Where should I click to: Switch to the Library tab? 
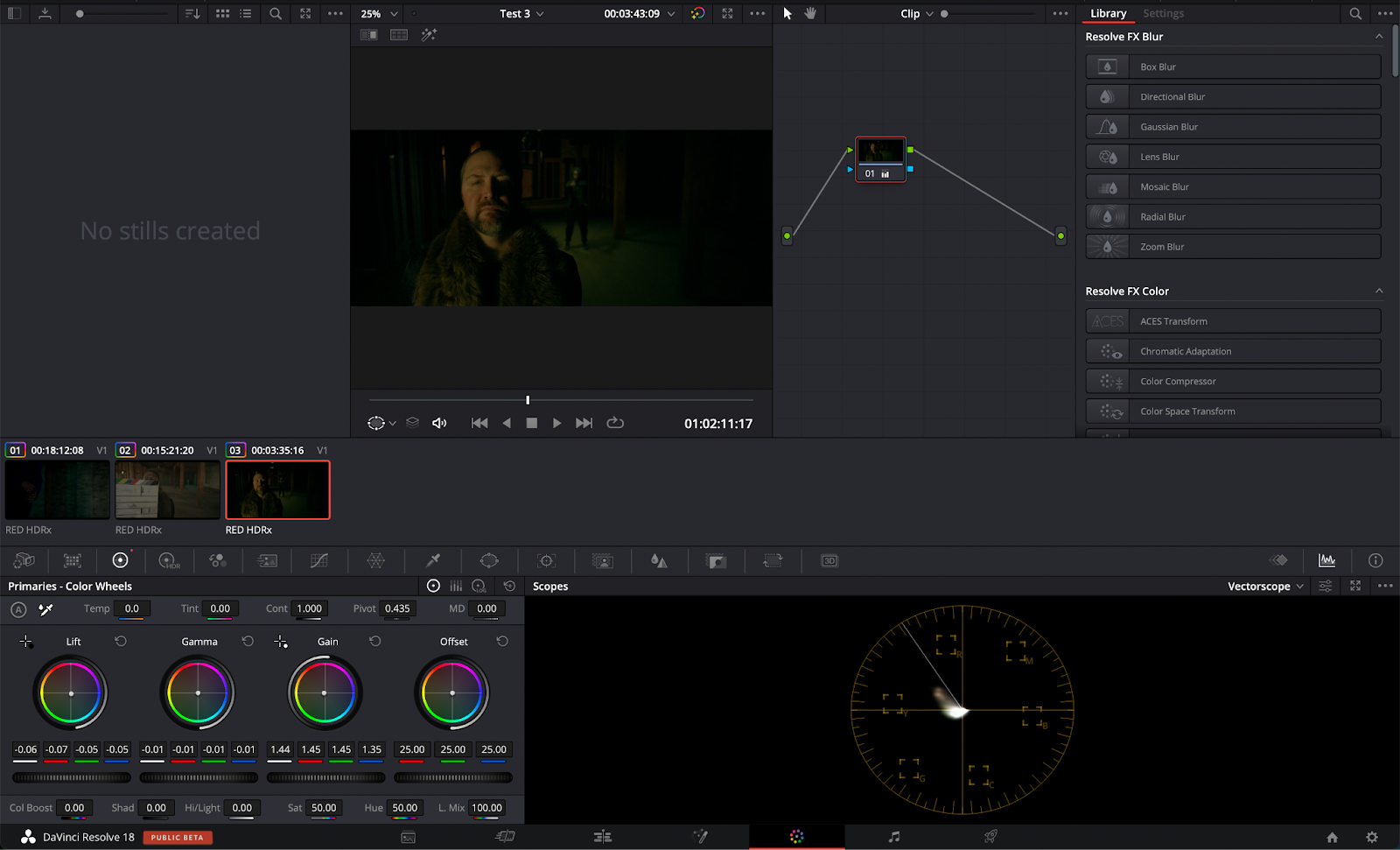click(x=1108, y=13)
